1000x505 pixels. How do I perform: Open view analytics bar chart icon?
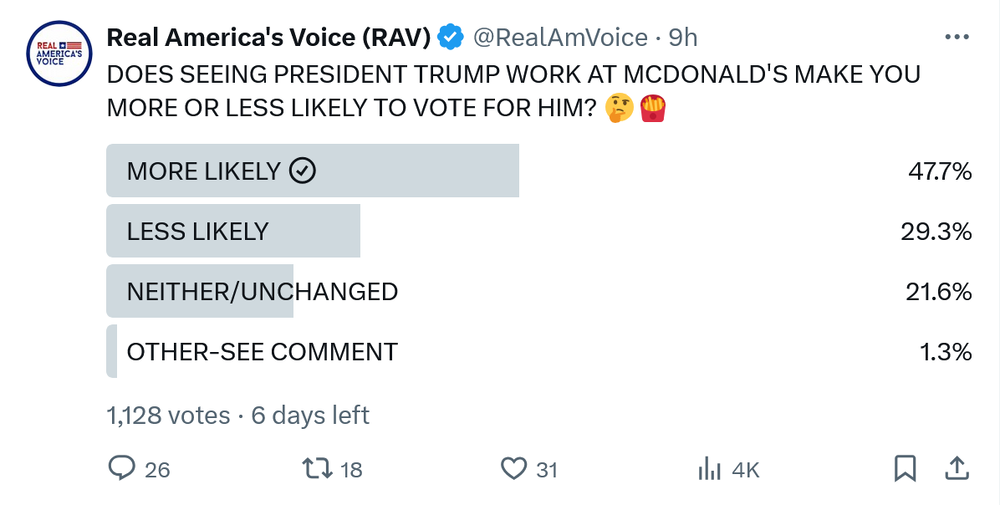click(x=710, y=468)
